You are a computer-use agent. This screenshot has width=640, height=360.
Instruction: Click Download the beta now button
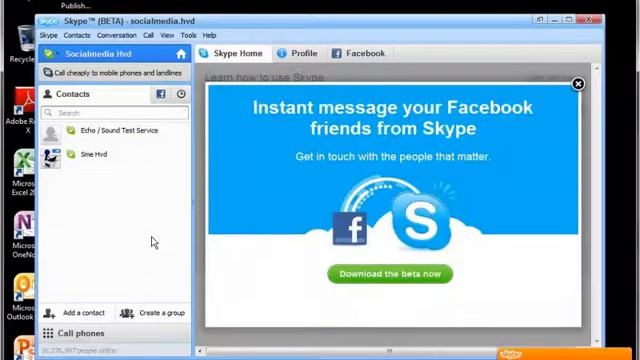pyautogui.click(x=390, y=274)
